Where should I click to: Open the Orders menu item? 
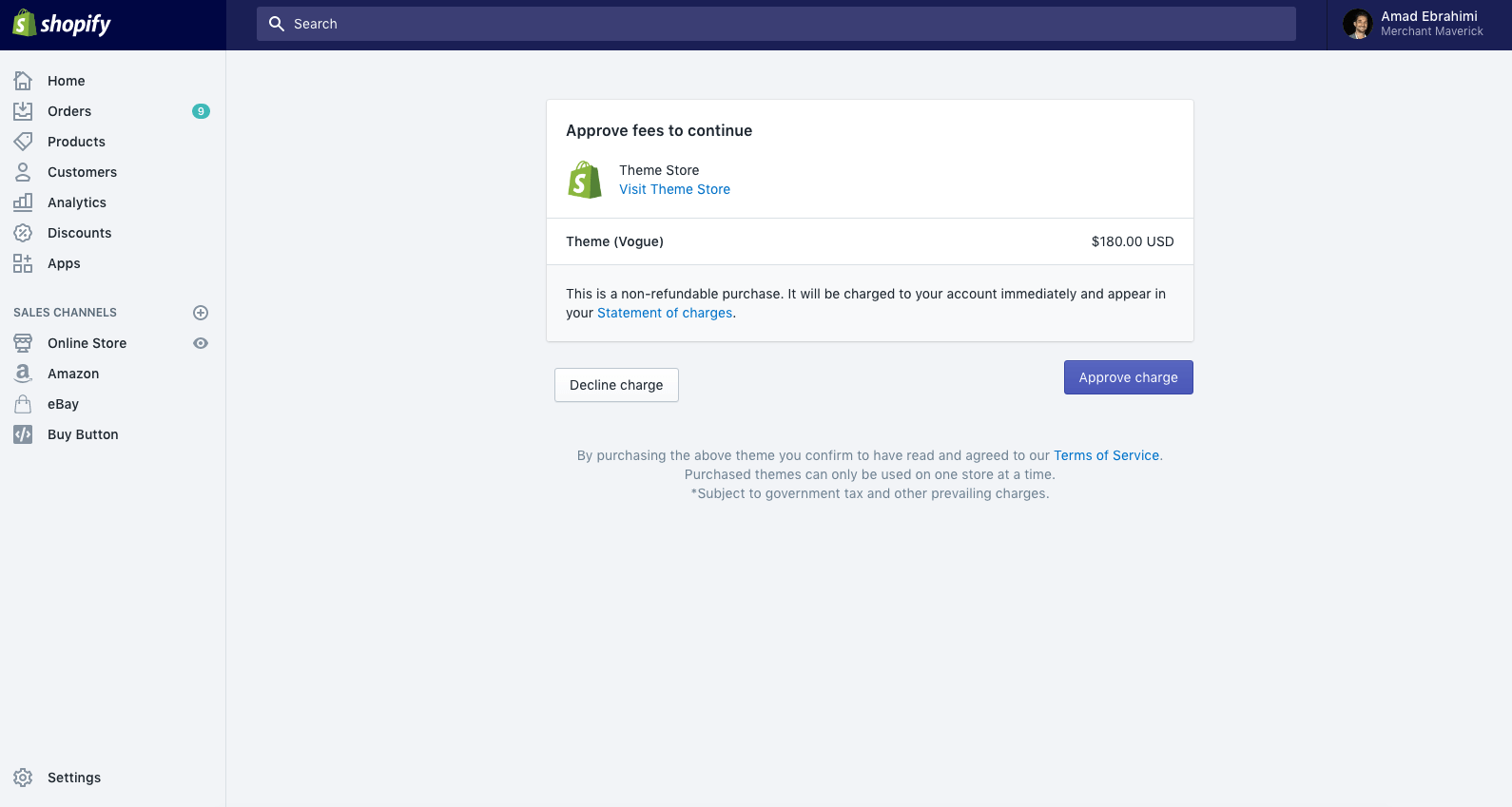69,111
